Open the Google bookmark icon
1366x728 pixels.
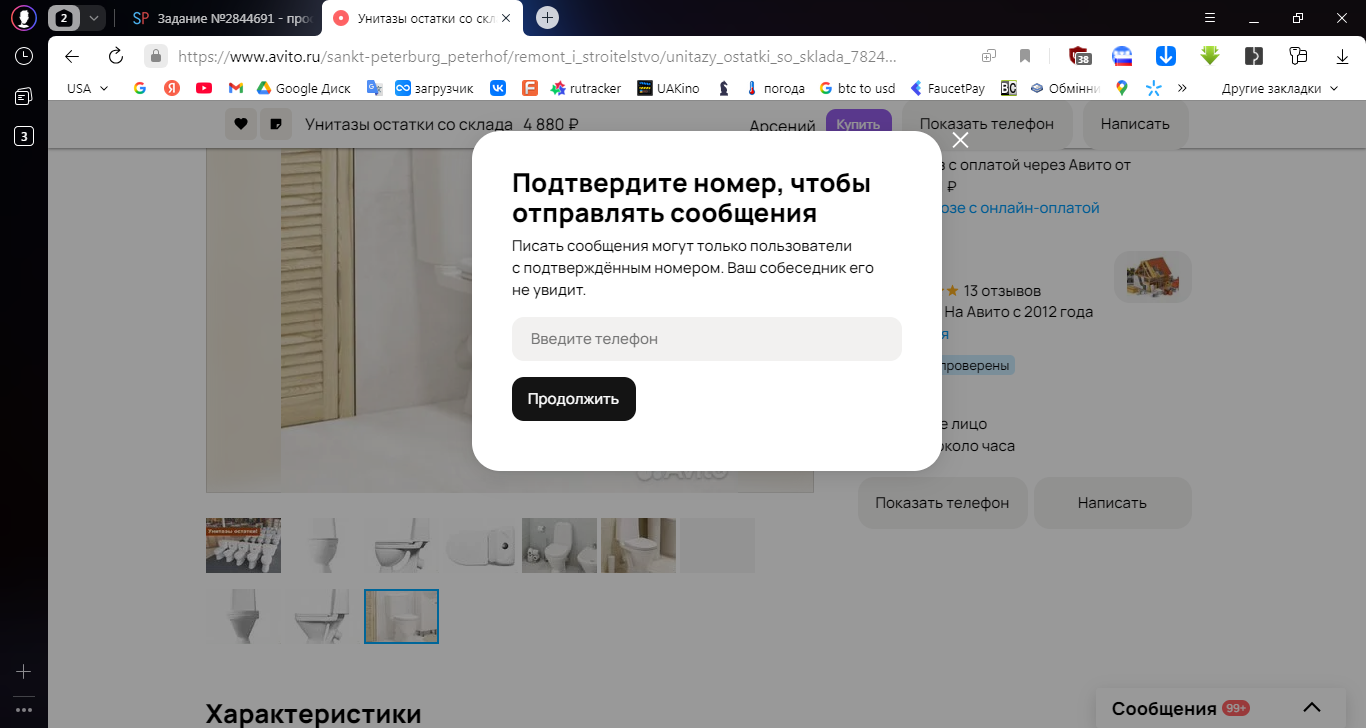click(140, 88)
